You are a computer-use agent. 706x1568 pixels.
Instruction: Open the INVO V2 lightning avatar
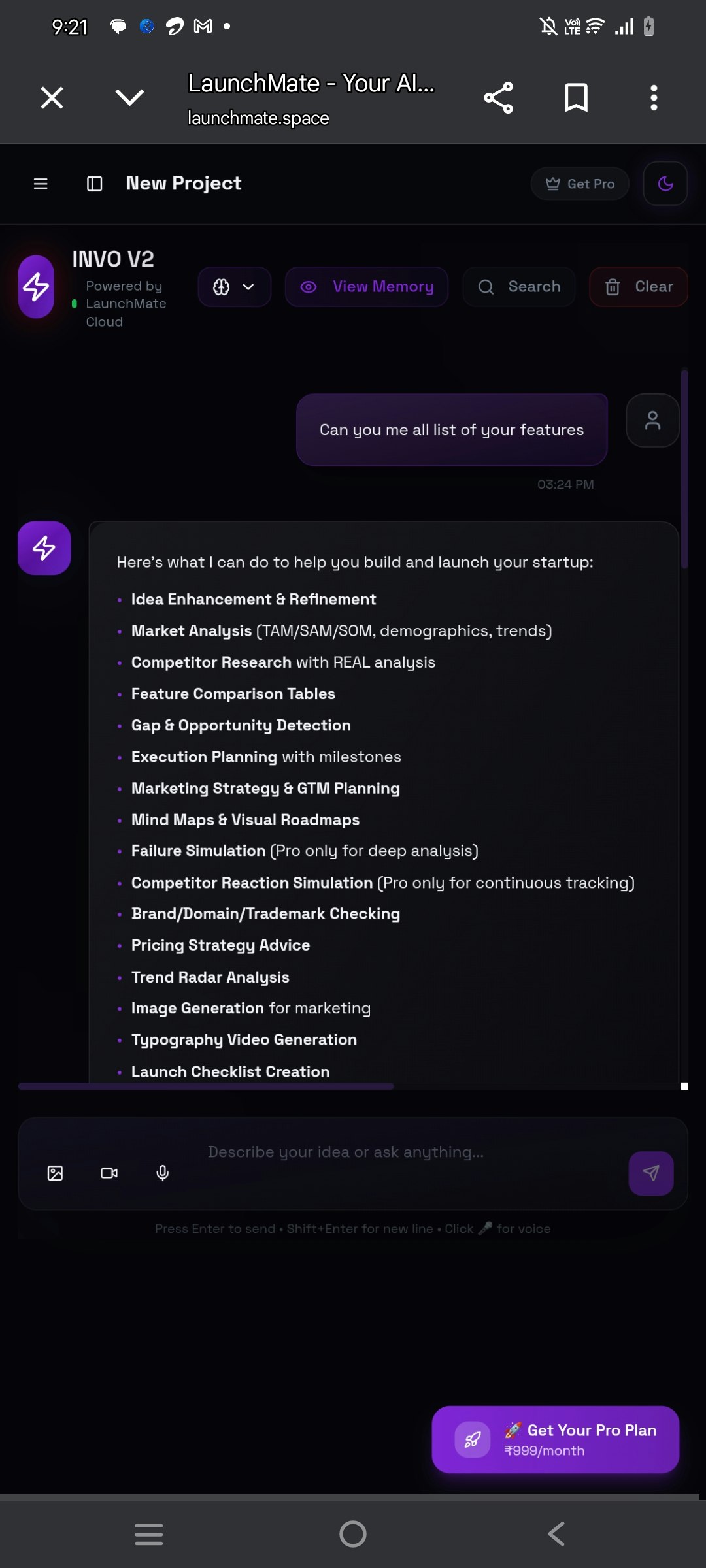click(x=35, y=287)
